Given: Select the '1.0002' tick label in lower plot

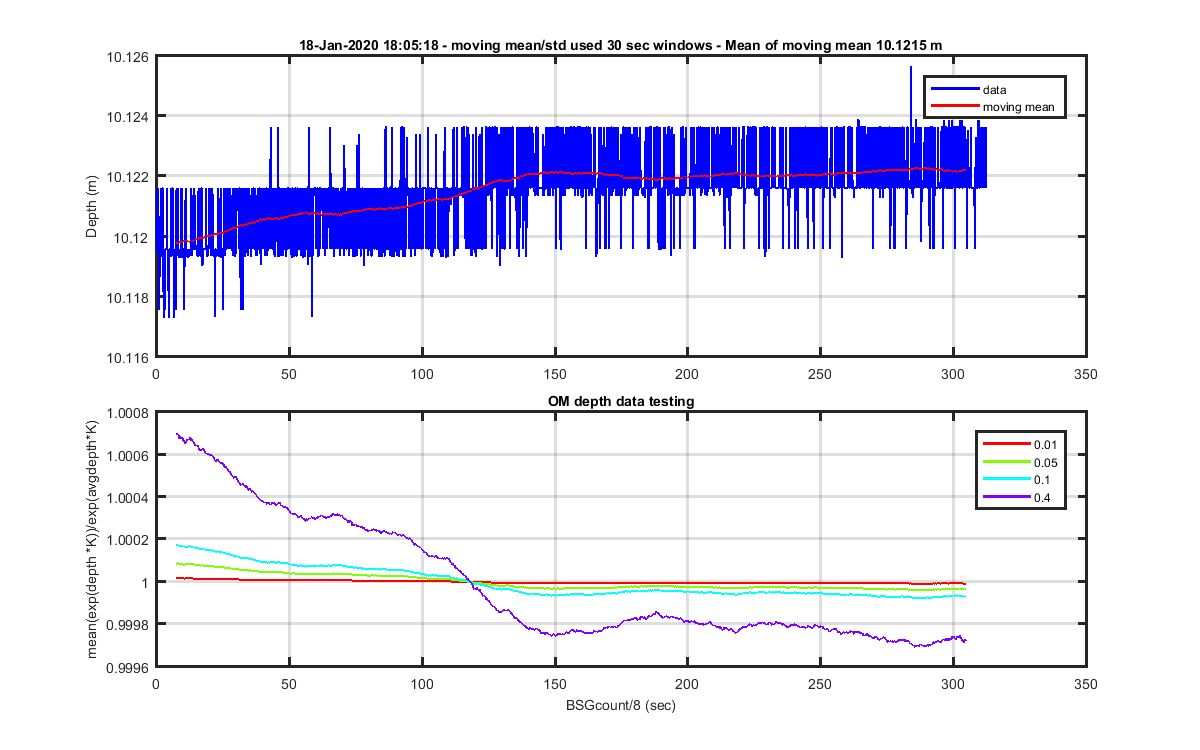Looking at the screenshot, I should 128,540.
